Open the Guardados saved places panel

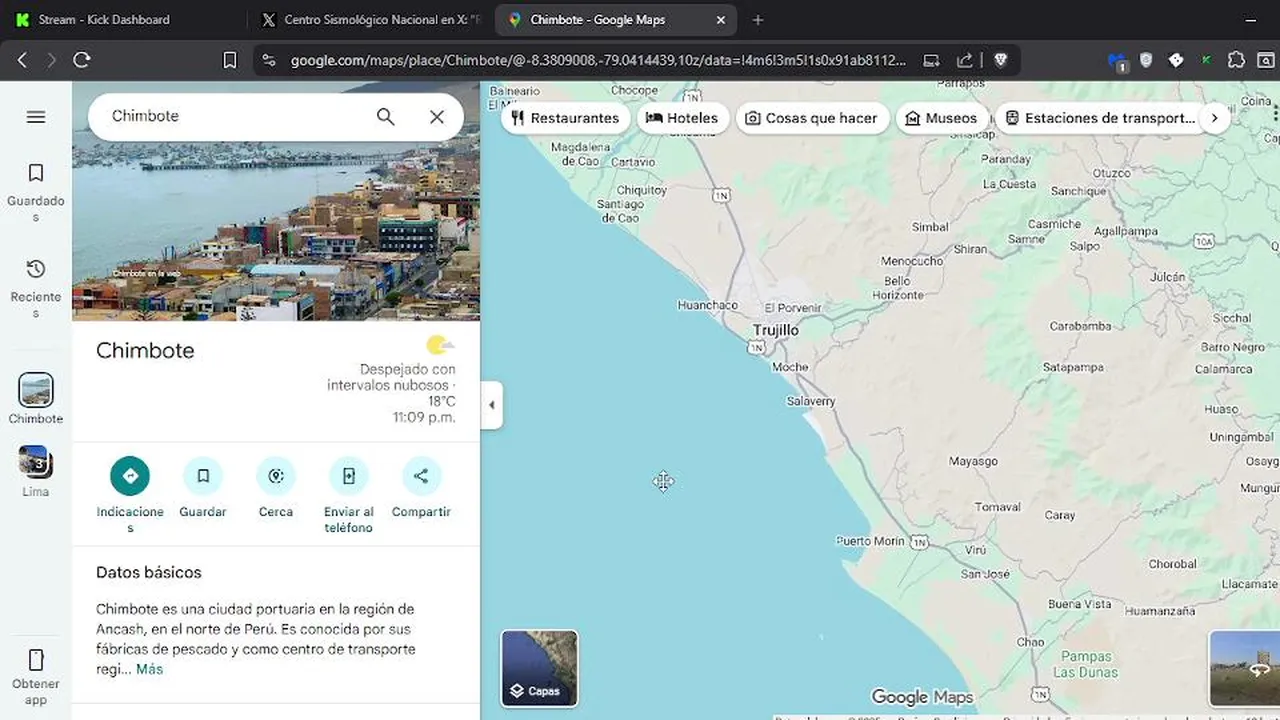(x=36, y=192)
